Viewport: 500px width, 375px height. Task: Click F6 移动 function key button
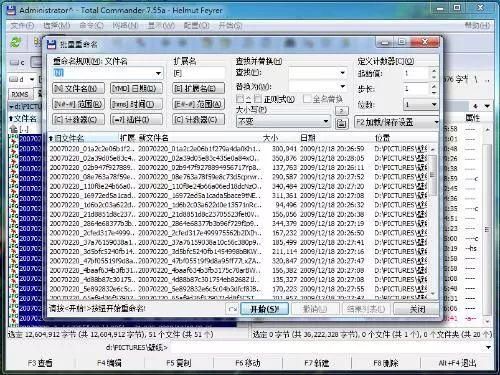pos(248,363)
